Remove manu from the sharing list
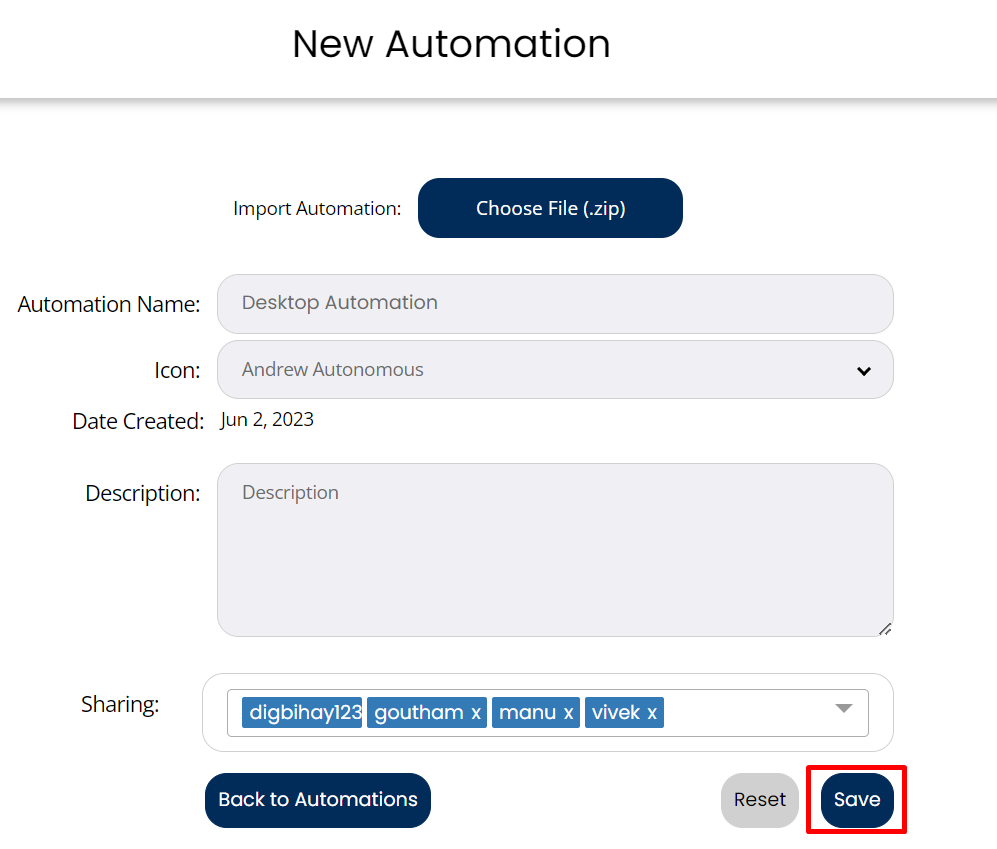The width and height of the screenshot is (997, 849). point(568,713)
